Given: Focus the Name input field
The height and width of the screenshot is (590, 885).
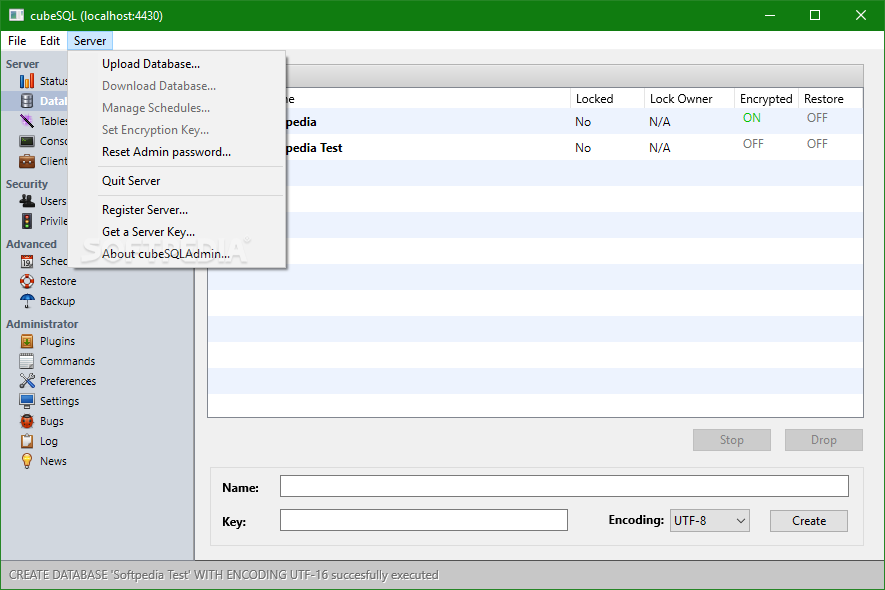Looking at the screenshot, I should pyautogui.click(x=564, y=486).
